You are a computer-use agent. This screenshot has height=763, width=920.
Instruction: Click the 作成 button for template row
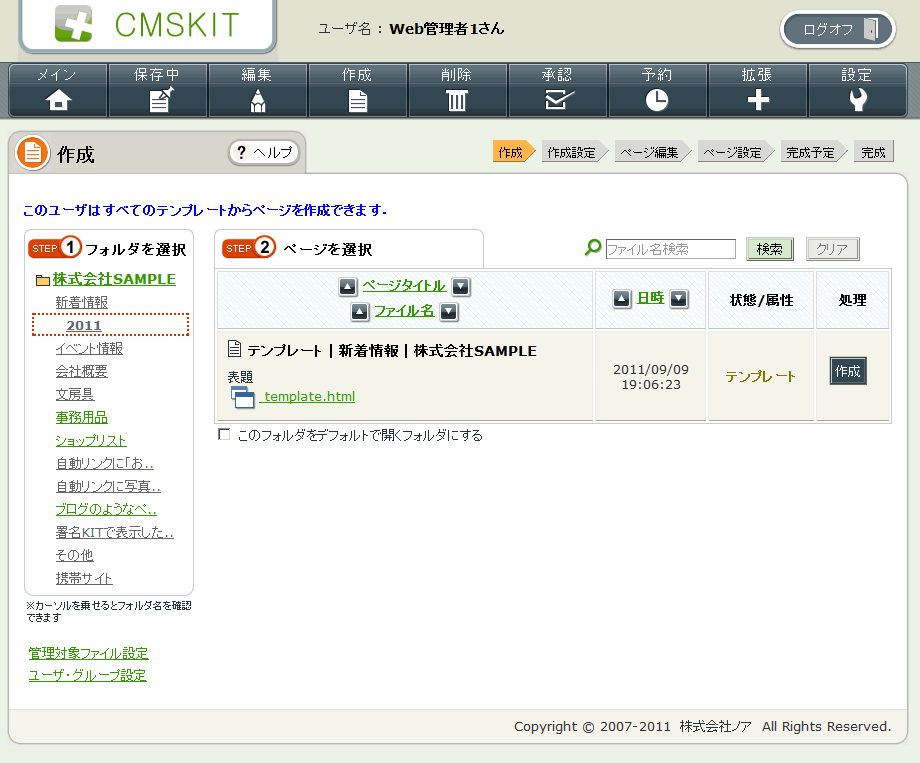(x=848, y=371)
